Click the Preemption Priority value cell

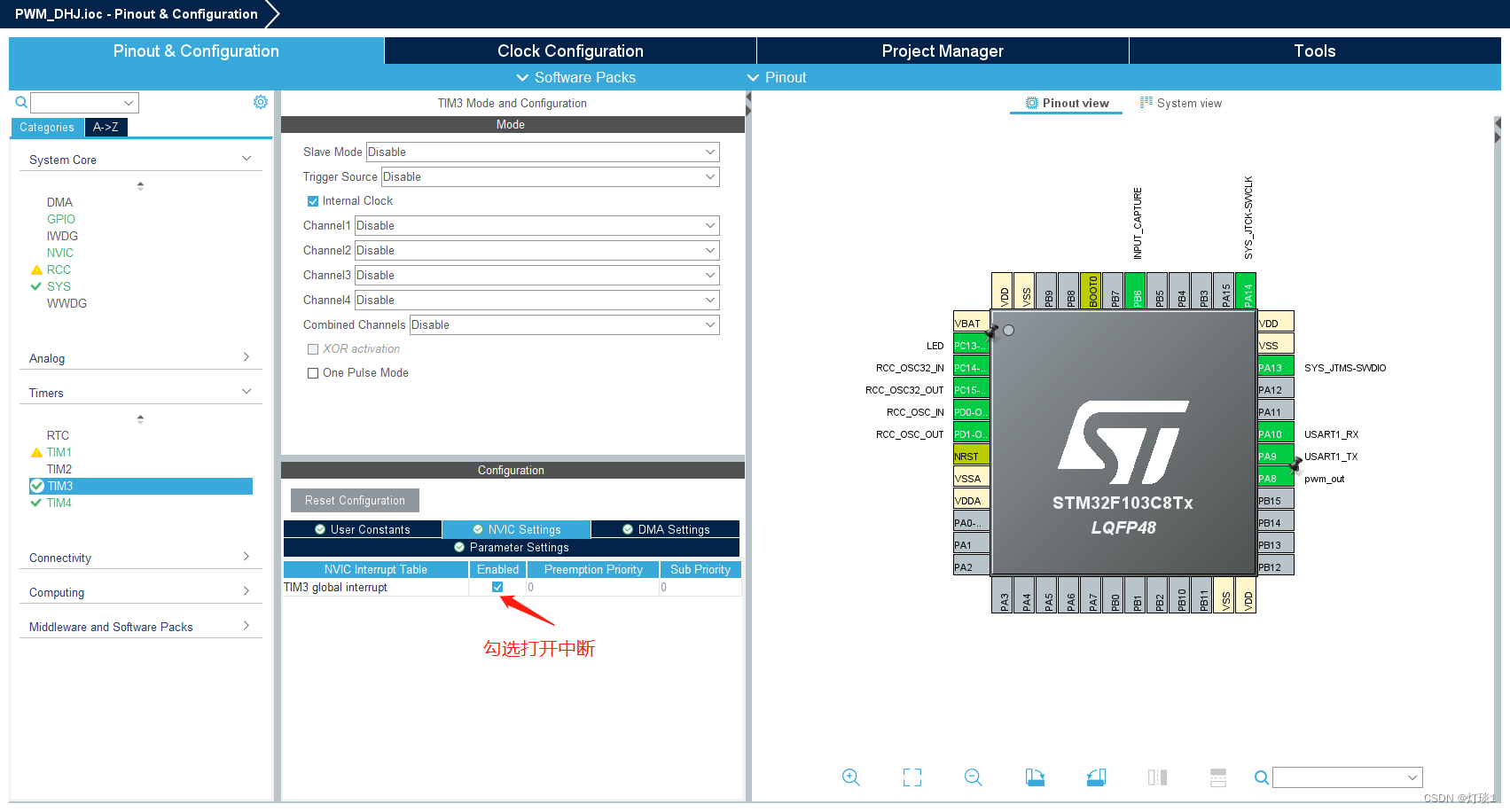593,587
